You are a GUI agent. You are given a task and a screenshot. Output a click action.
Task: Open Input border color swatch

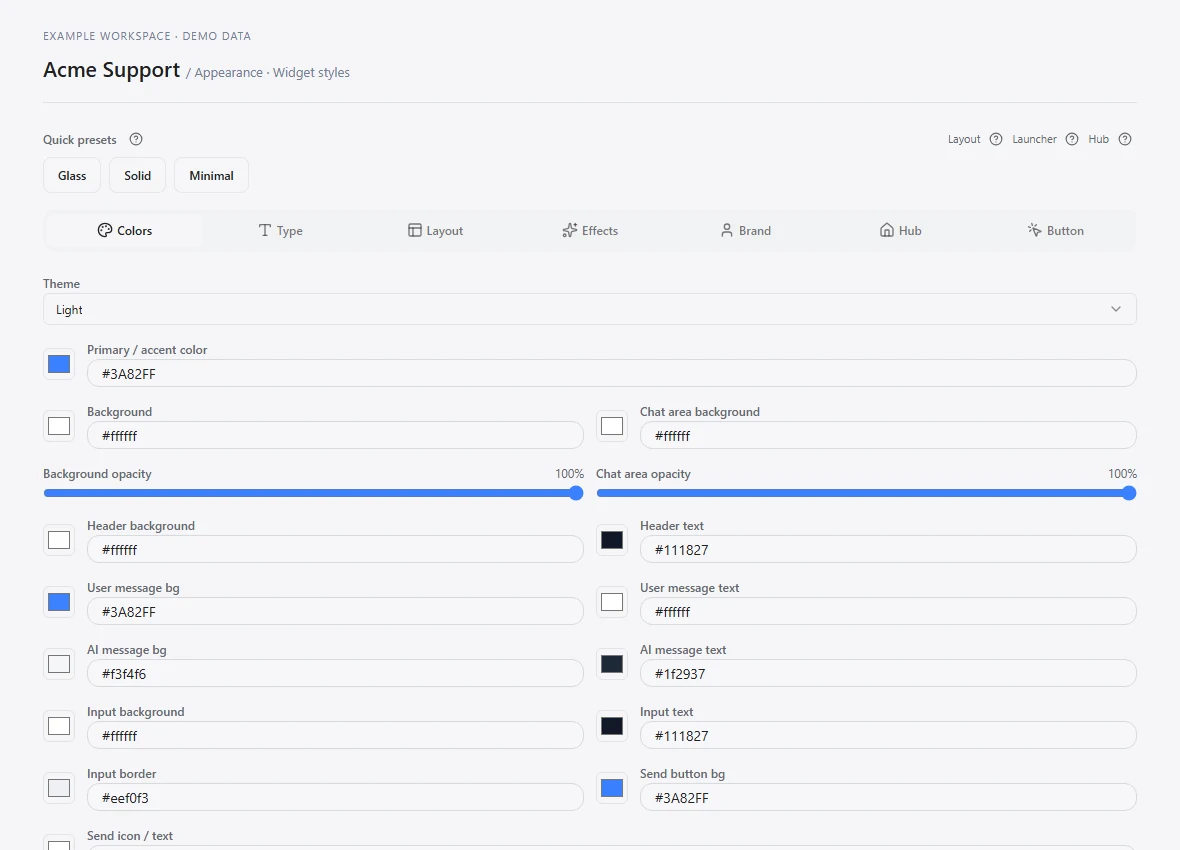pyautogui.click(x=59, y=788)
